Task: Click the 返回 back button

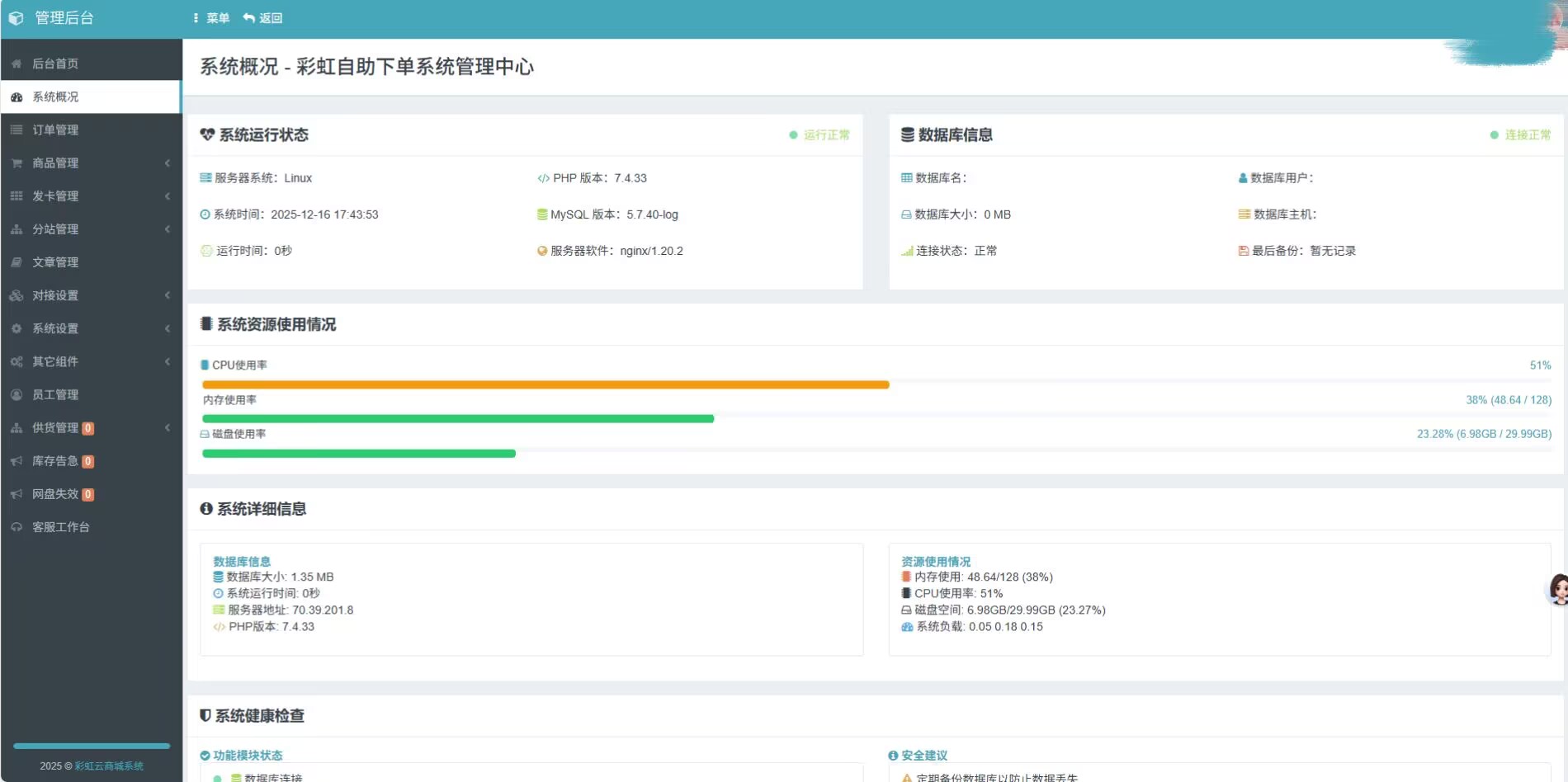Action: 263,18
